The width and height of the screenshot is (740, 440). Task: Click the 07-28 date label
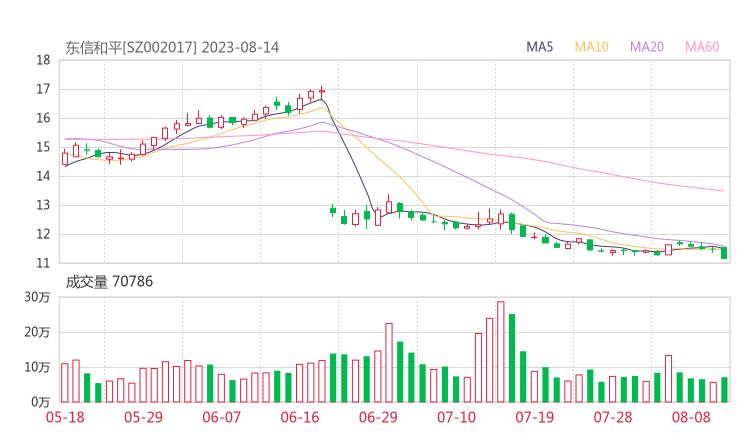(613, 417)
